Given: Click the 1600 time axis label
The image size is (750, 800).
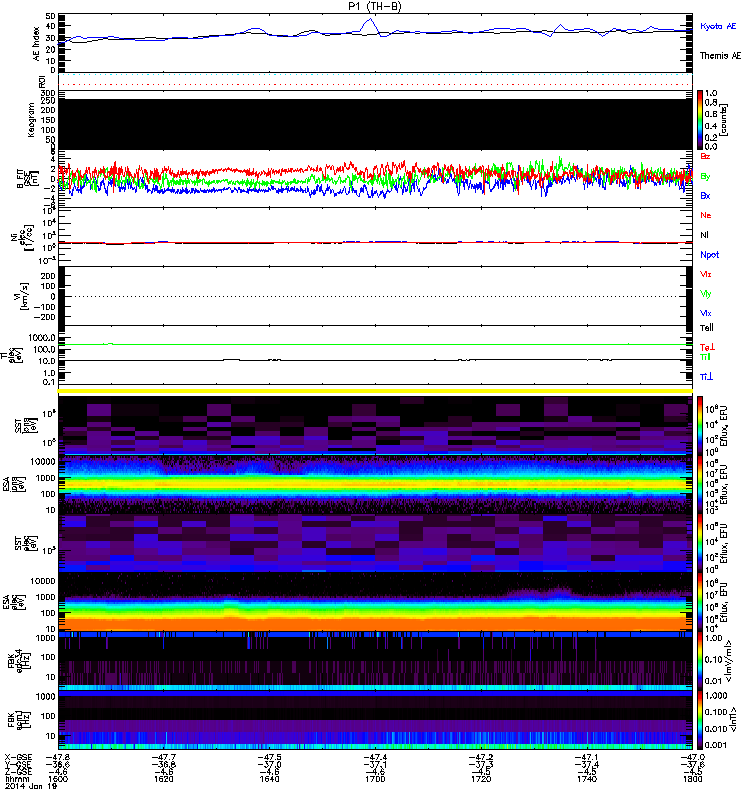Looking at the screenshot, I should (x=58, y=779).
